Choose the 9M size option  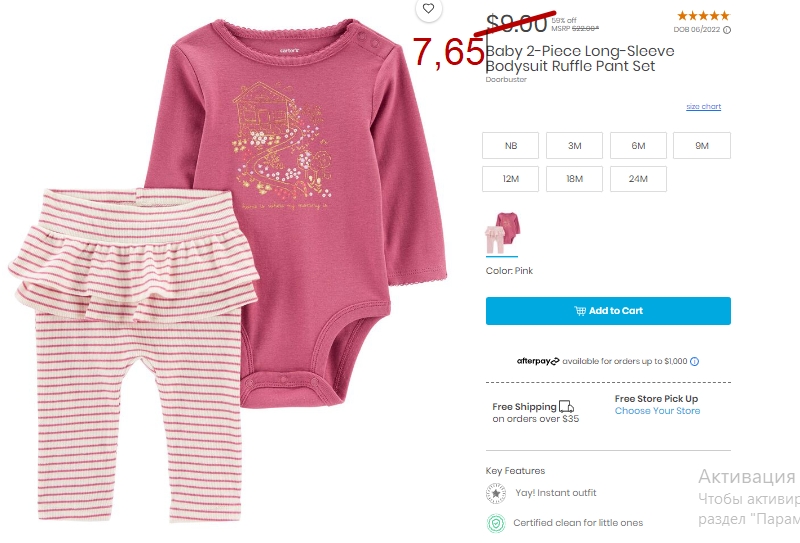click(702, 145)
